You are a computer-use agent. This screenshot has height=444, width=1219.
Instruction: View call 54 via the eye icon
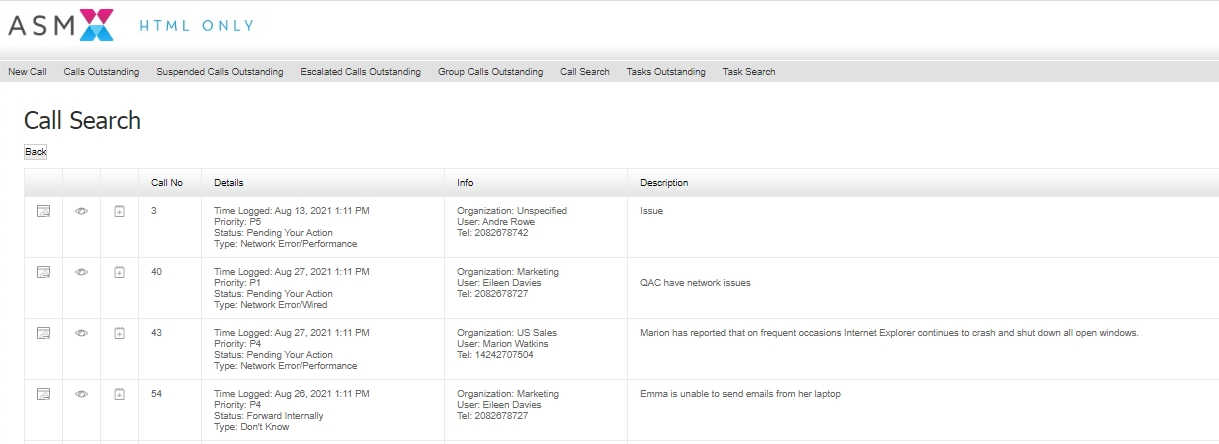click(x=82, y=394)
